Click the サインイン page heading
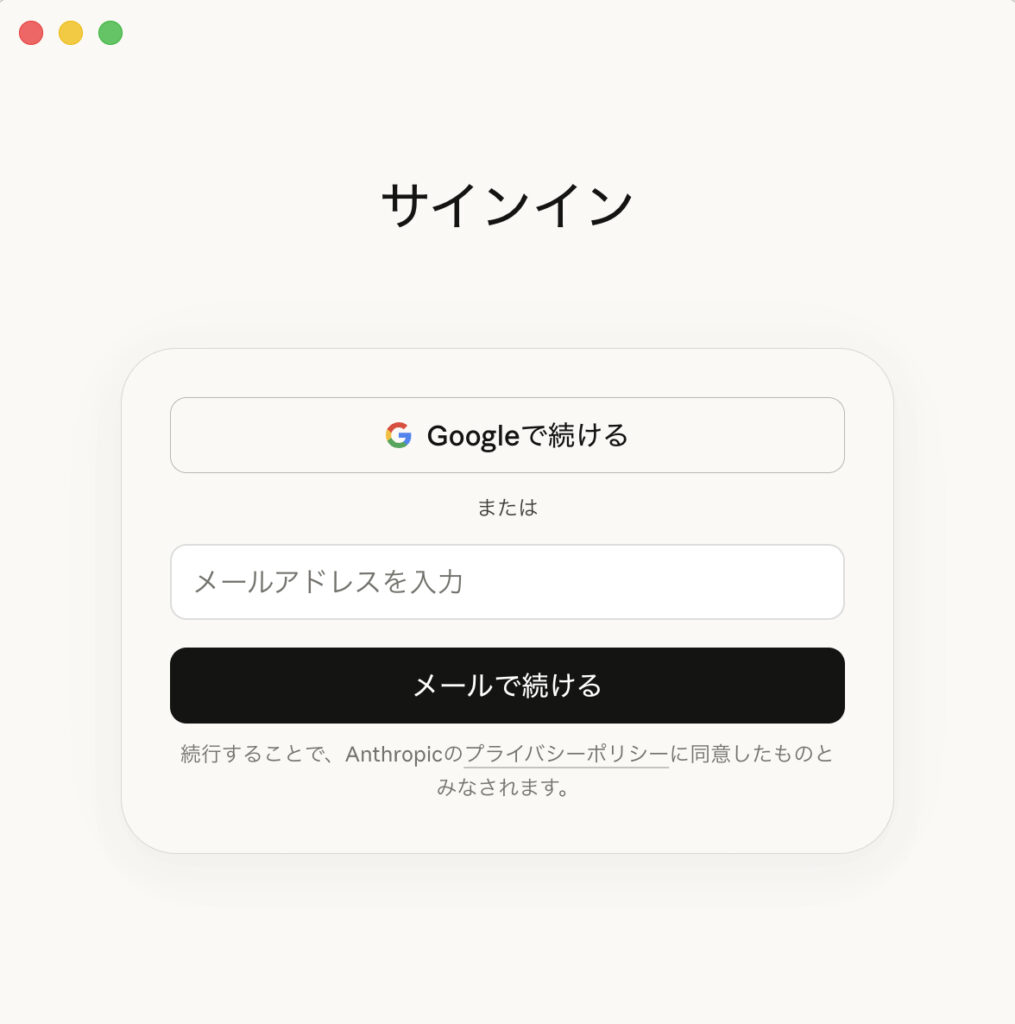The height and width of the screenshot is (1024, 1015). 507,206
